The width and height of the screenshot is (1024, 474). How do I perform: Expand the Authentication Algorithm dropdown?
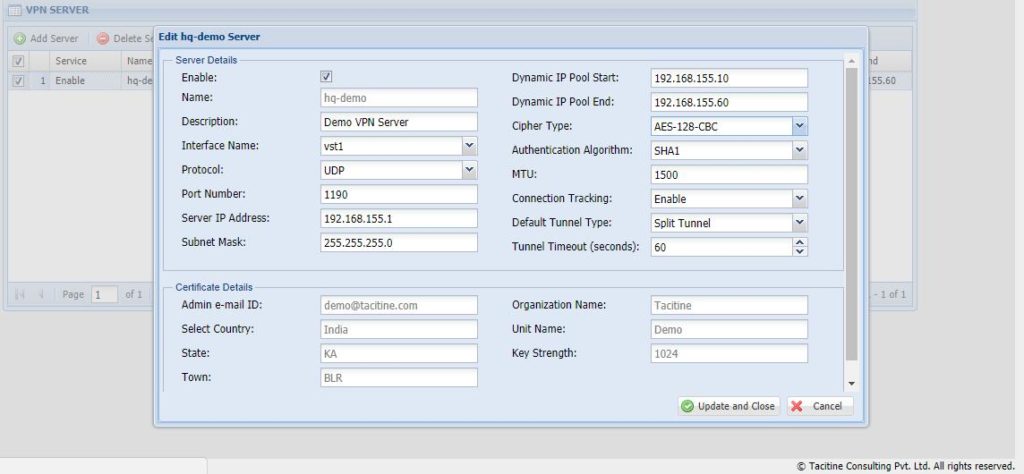coord(799,150)
